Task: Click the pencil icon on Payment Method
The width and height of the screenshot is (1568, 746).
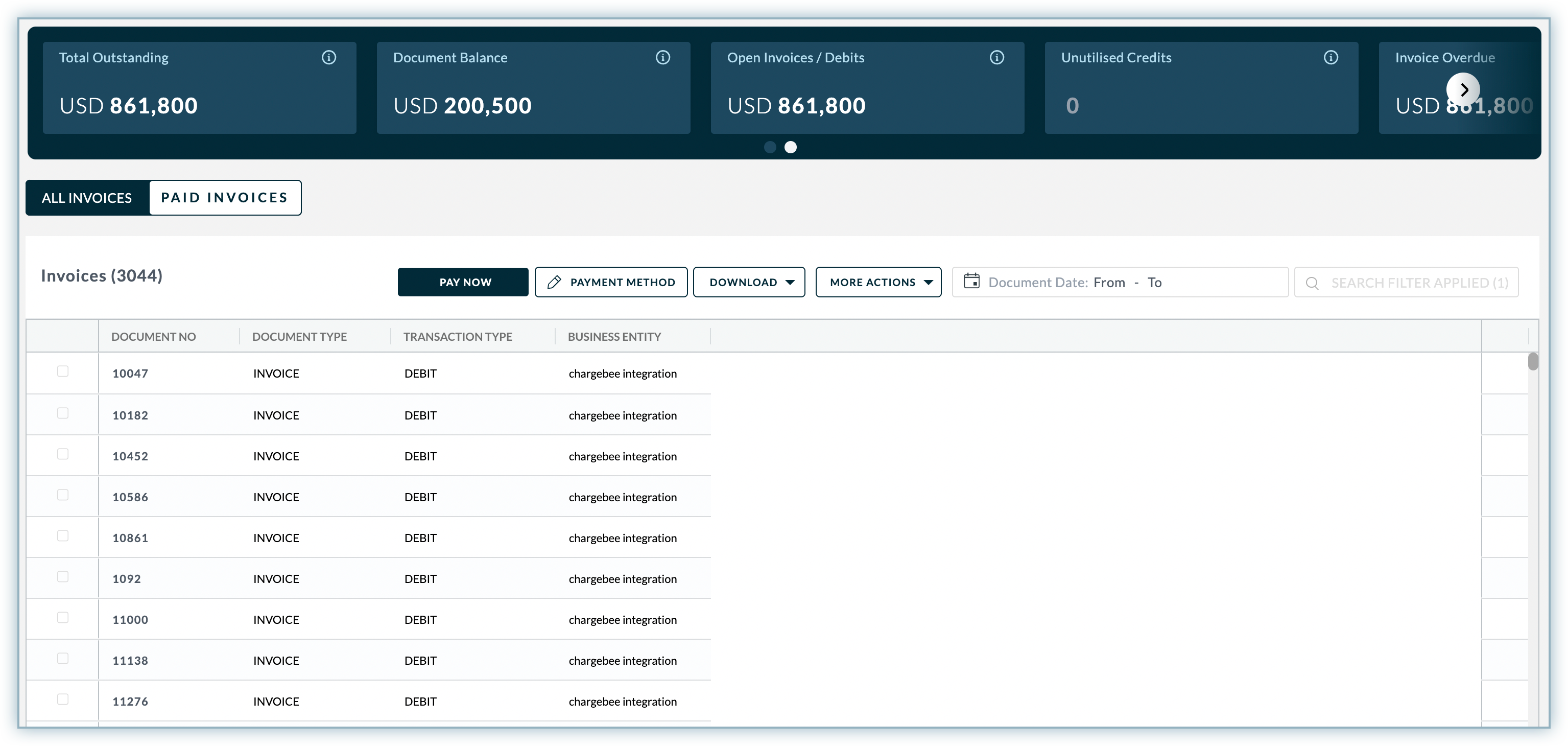Action: pos(554,282)
